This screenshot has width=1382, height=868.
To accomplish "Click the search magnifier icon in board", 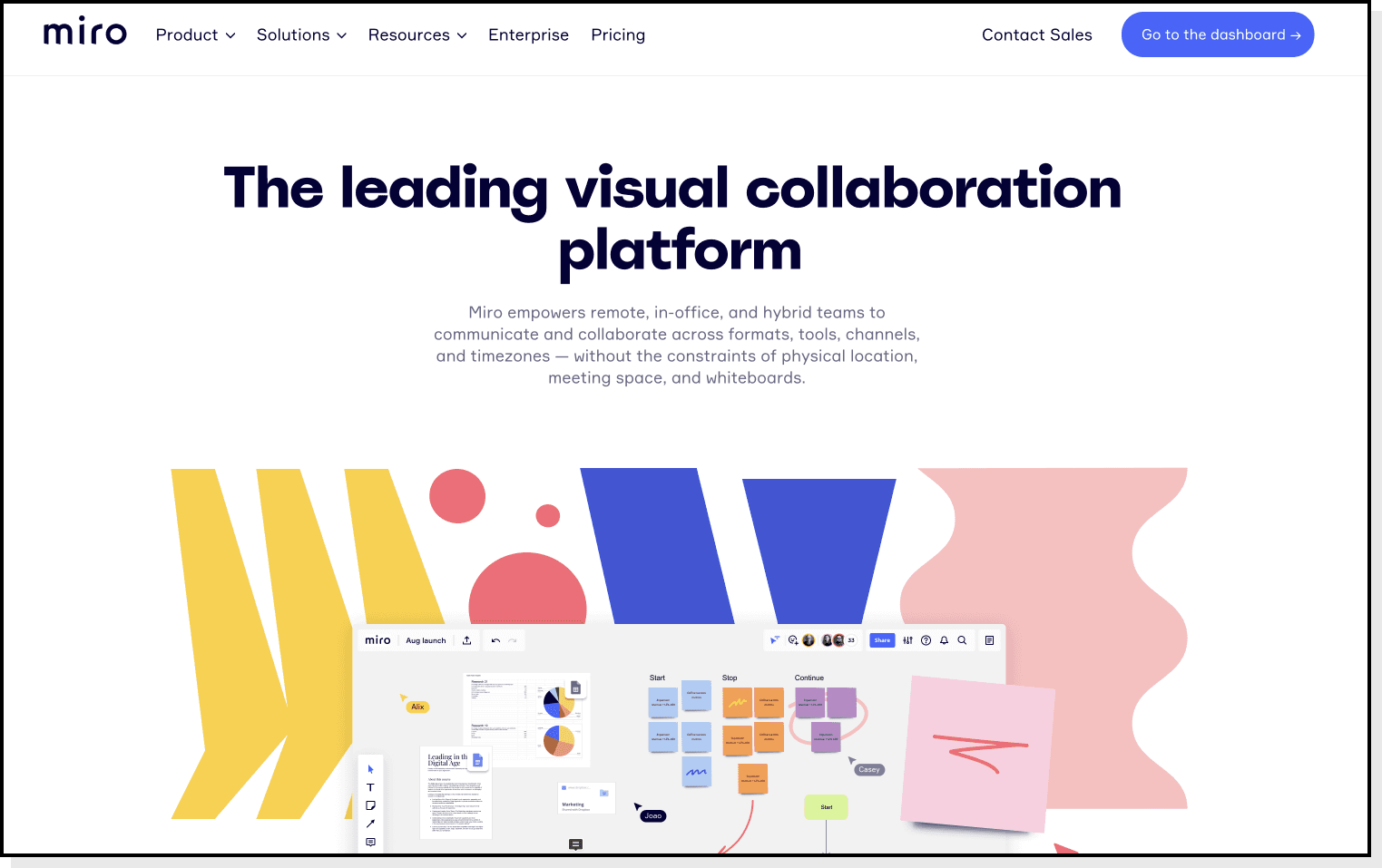I will pos(962,640).
